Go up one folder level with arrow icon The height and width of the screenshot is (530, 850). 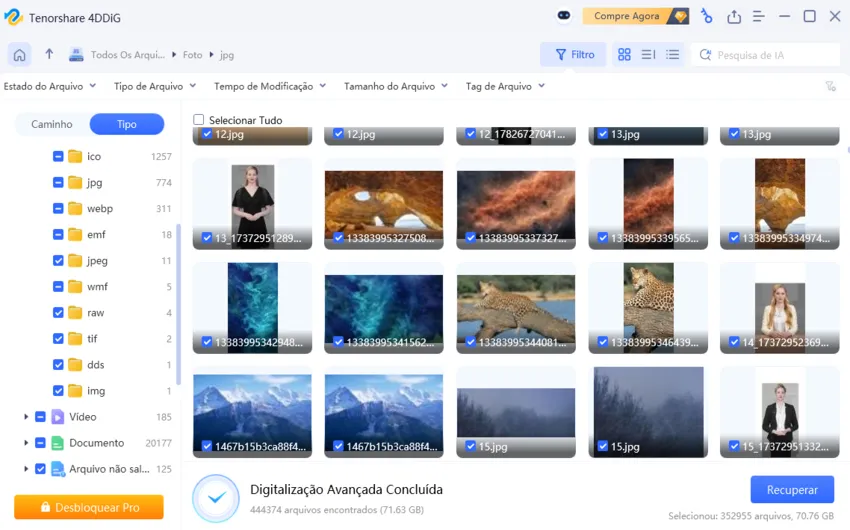(49, 55)
